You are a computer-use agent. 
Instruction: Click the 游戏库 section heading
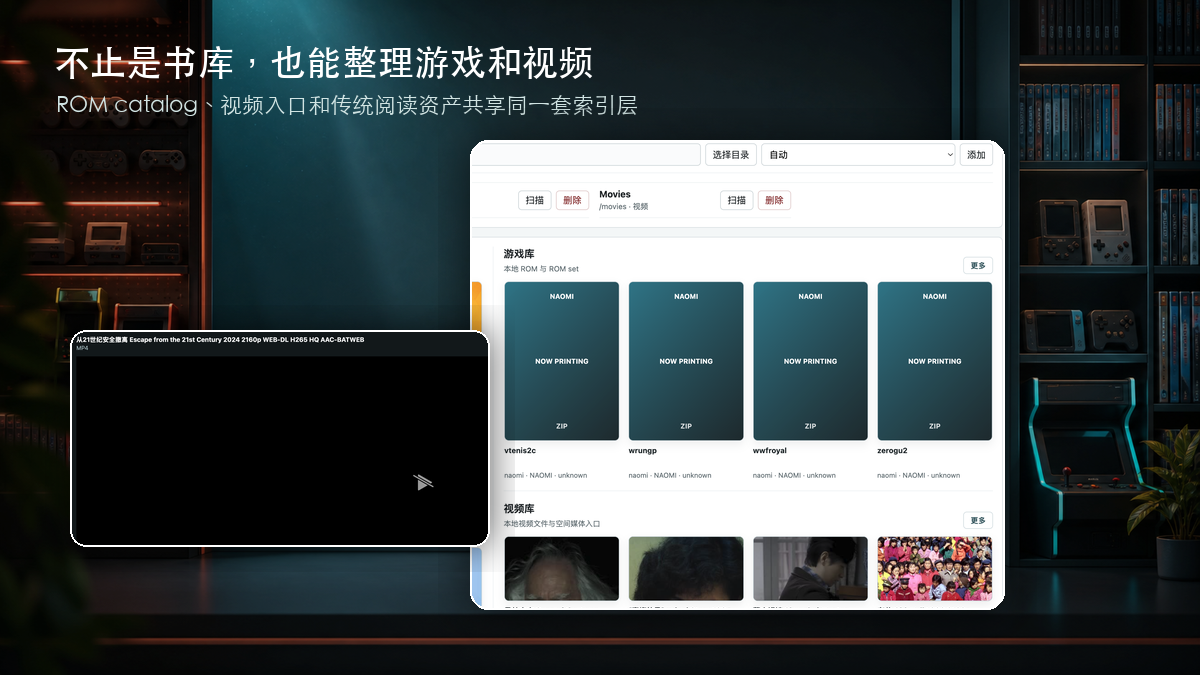(x=519, y=255)
